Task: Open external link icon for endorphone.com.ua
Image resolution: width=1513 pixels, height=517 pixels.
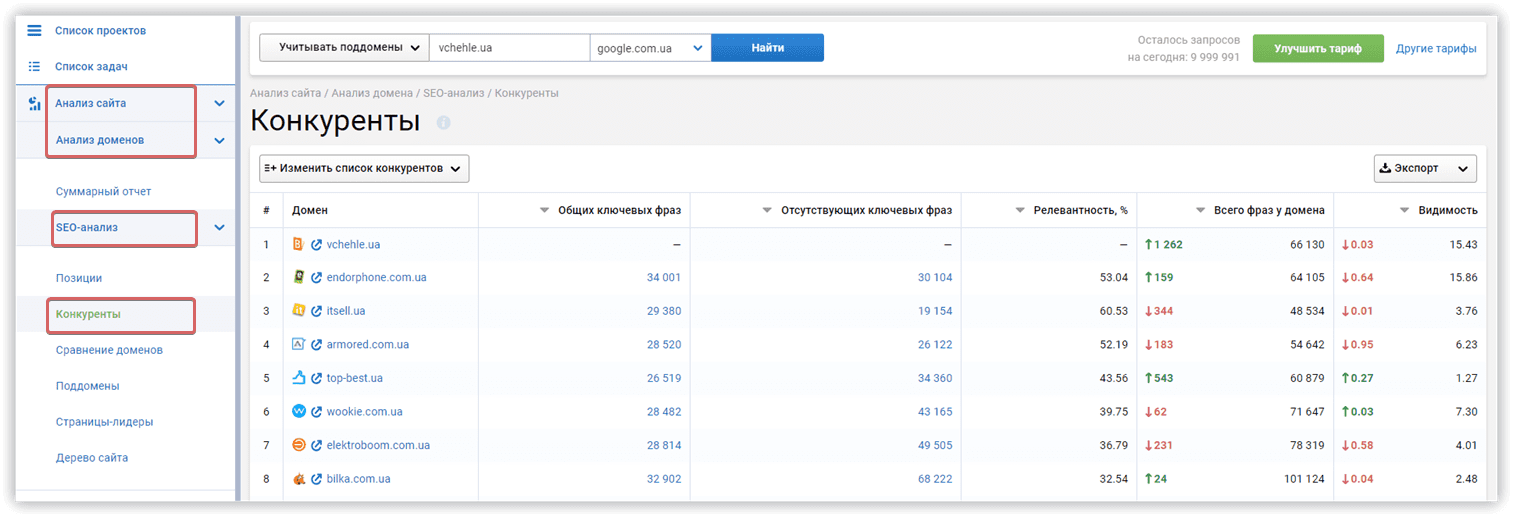Action: [x=317, y=278]
